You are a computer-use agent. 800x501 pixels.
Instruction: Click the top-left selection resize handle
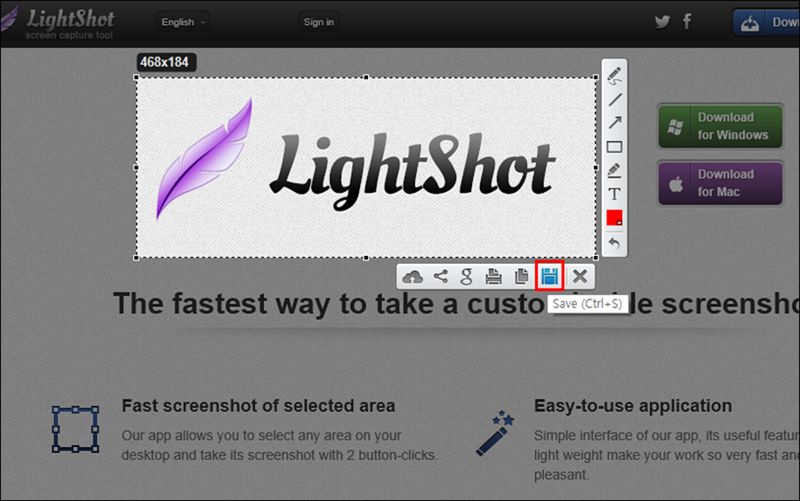click(136, 78)
